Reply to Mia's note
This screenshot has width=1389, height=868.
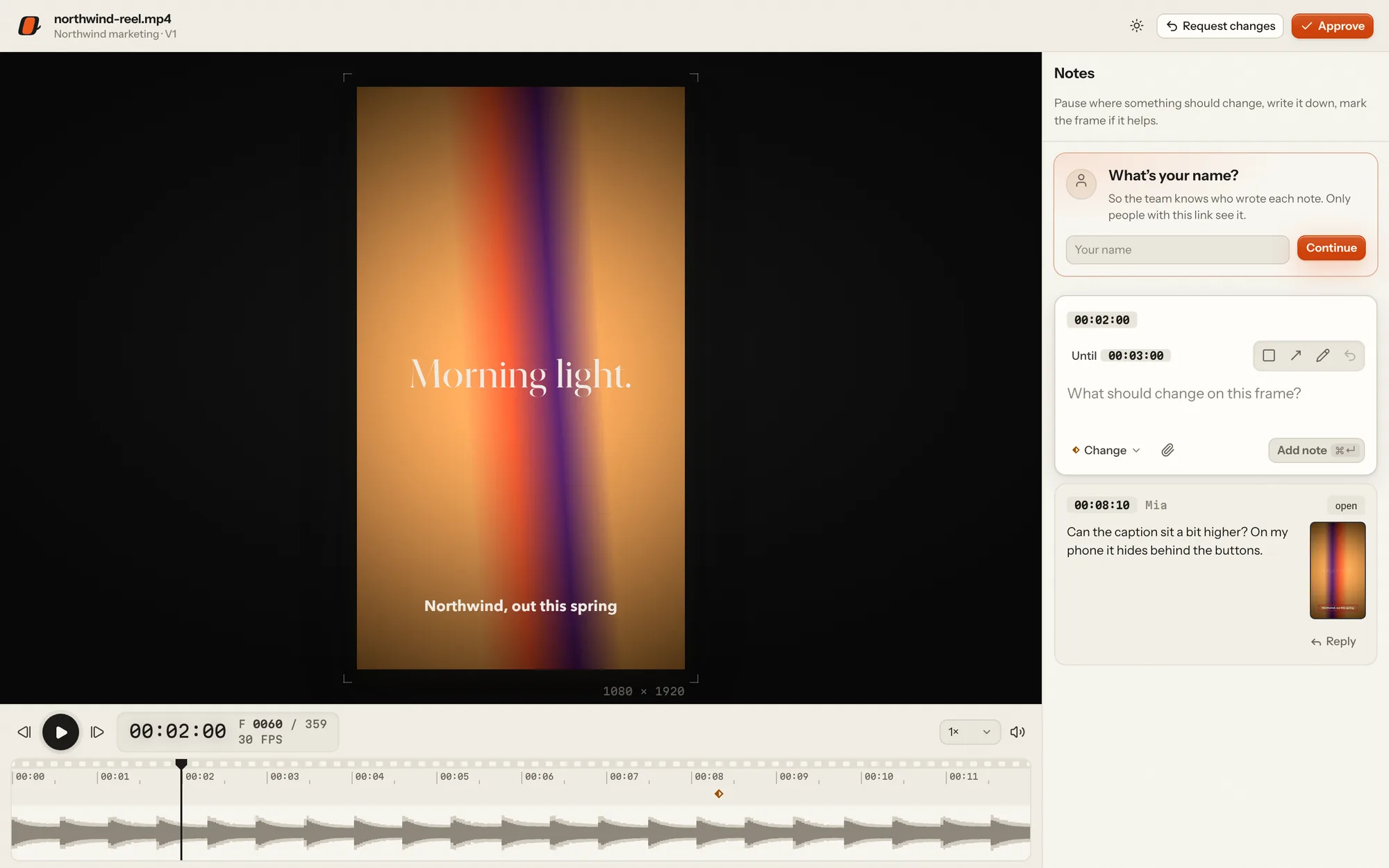[x=1333, y=642]
